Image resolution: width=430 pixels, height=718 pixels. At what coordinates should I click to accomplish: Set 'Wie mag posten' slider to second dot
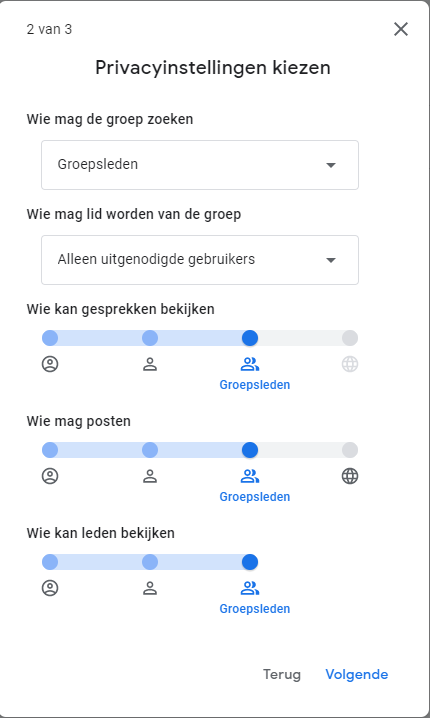(x=150, y=450)
